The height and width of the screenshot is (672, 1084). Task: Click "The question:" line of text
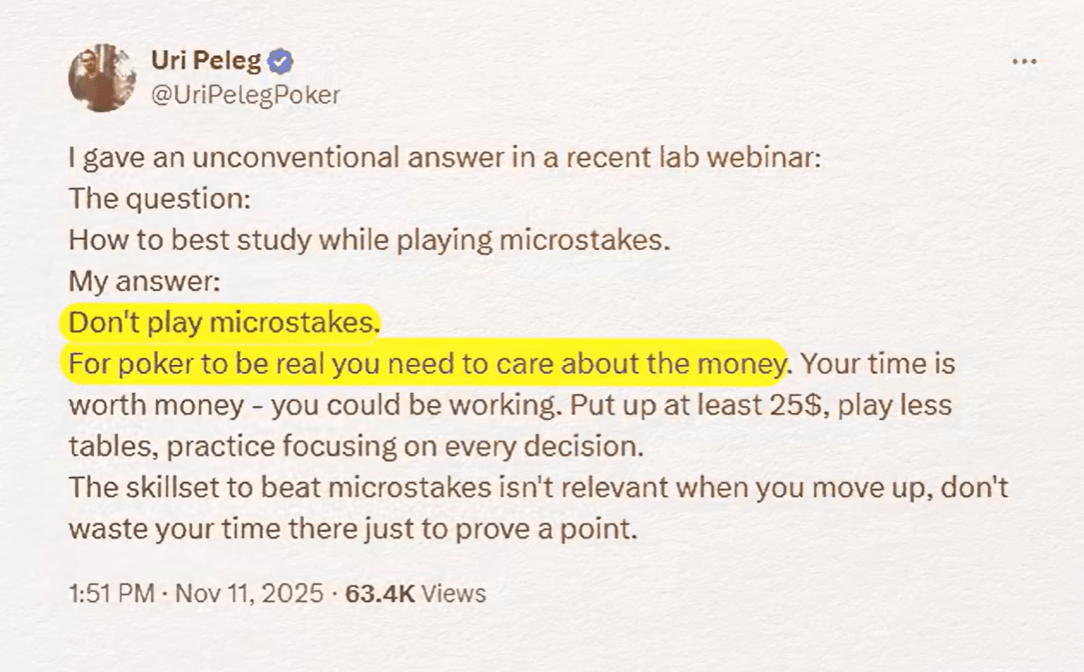click(x=159, y=199)
